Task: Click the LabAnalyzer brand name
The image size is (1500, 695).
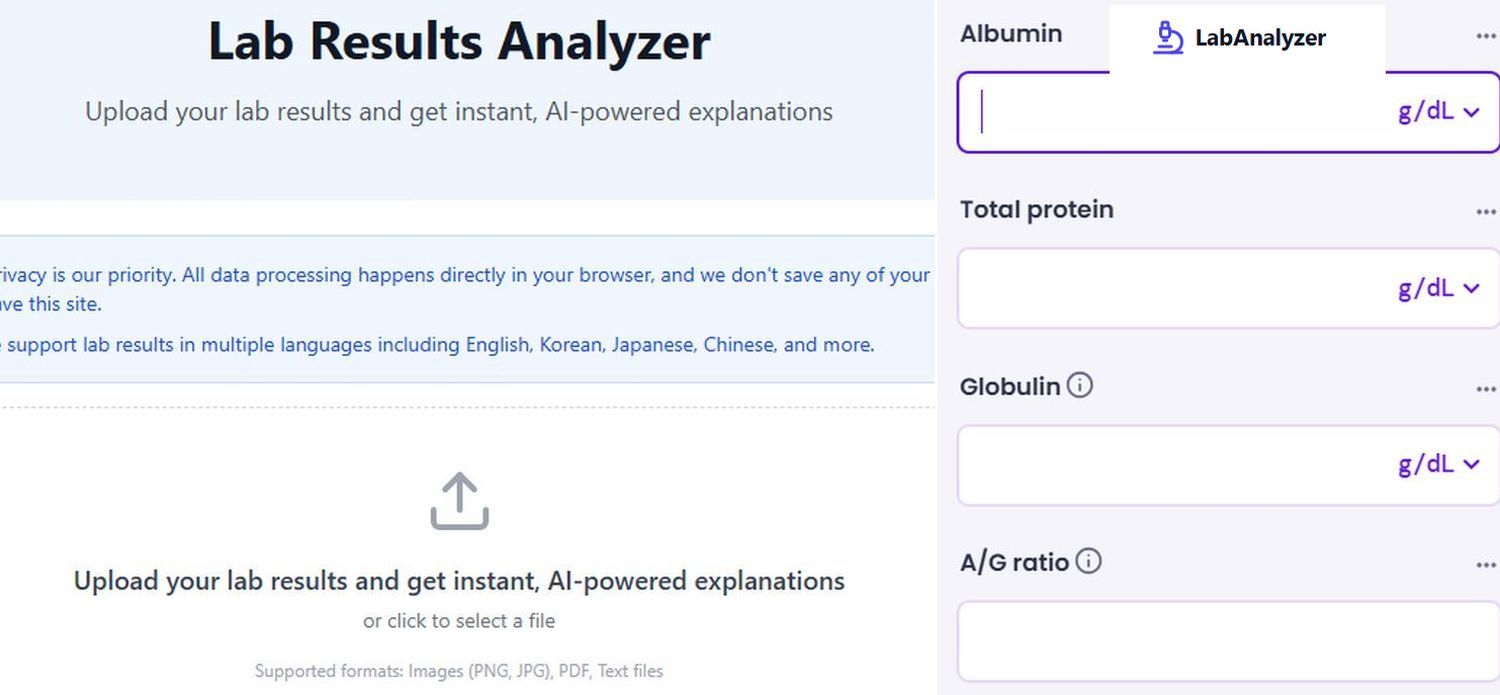Action: (1260, 38)
